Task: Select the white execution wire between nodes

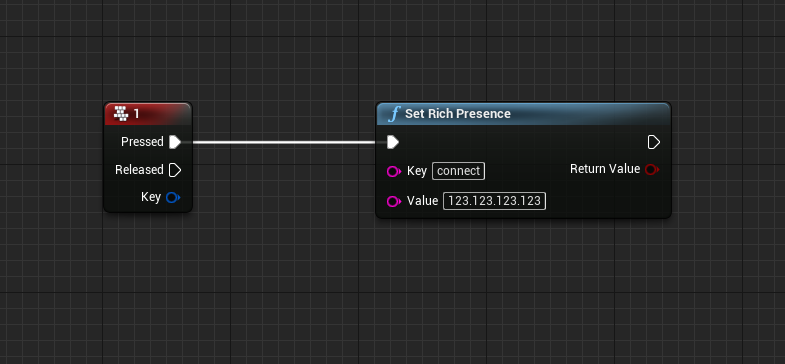Action: pyautogui.click(x=284, y=142)
